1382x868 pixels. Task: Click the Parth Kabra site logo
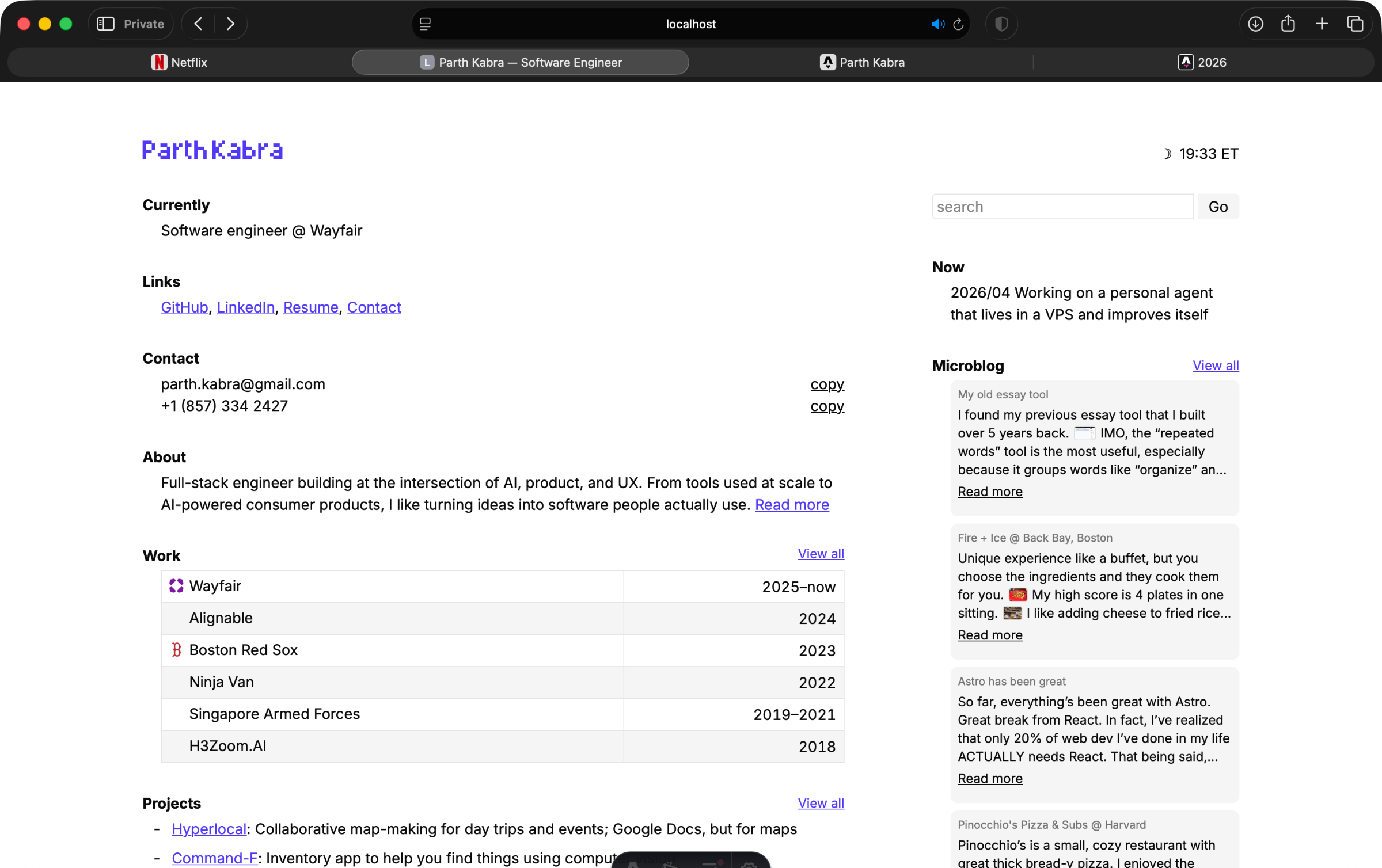click(212, 150)
